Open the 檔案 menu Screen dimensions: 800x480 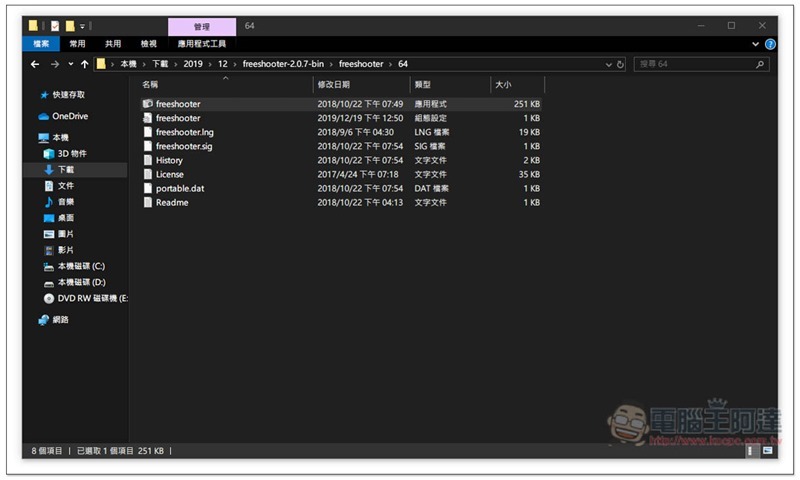tap(41, 44)
